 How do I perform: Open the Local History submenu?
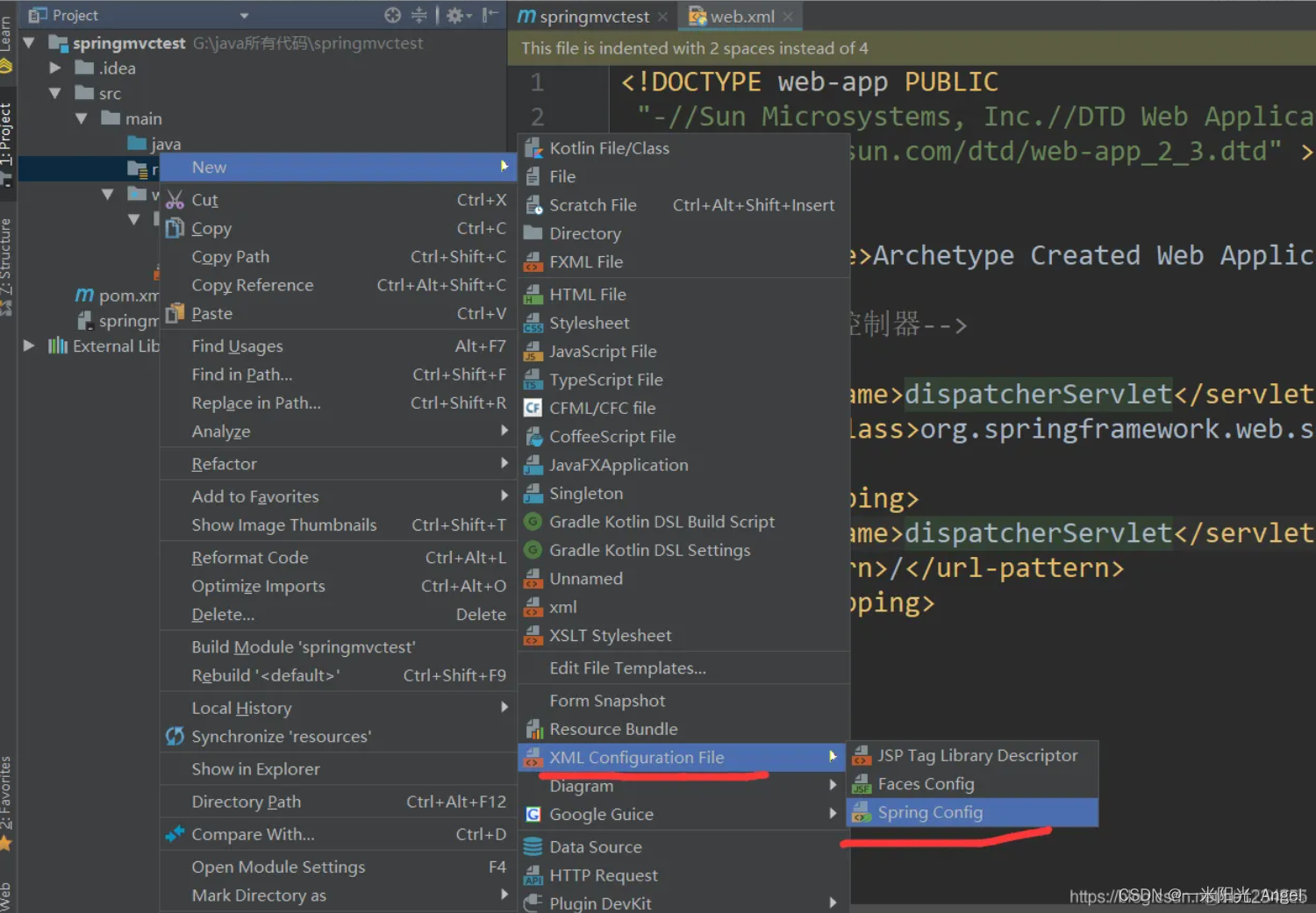click(338, 708)
